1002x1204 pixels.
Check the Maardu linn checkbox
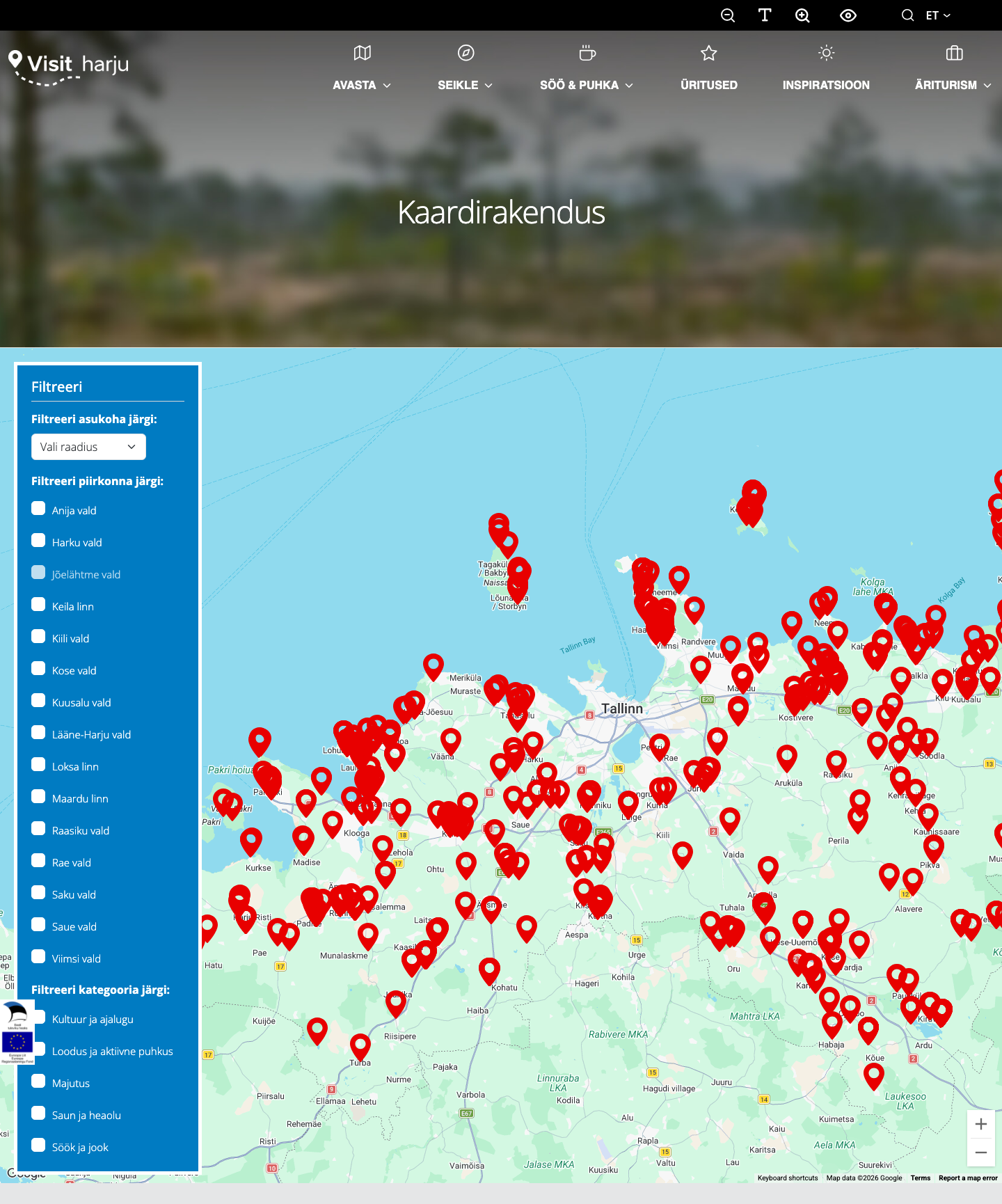tap(38, 797)
